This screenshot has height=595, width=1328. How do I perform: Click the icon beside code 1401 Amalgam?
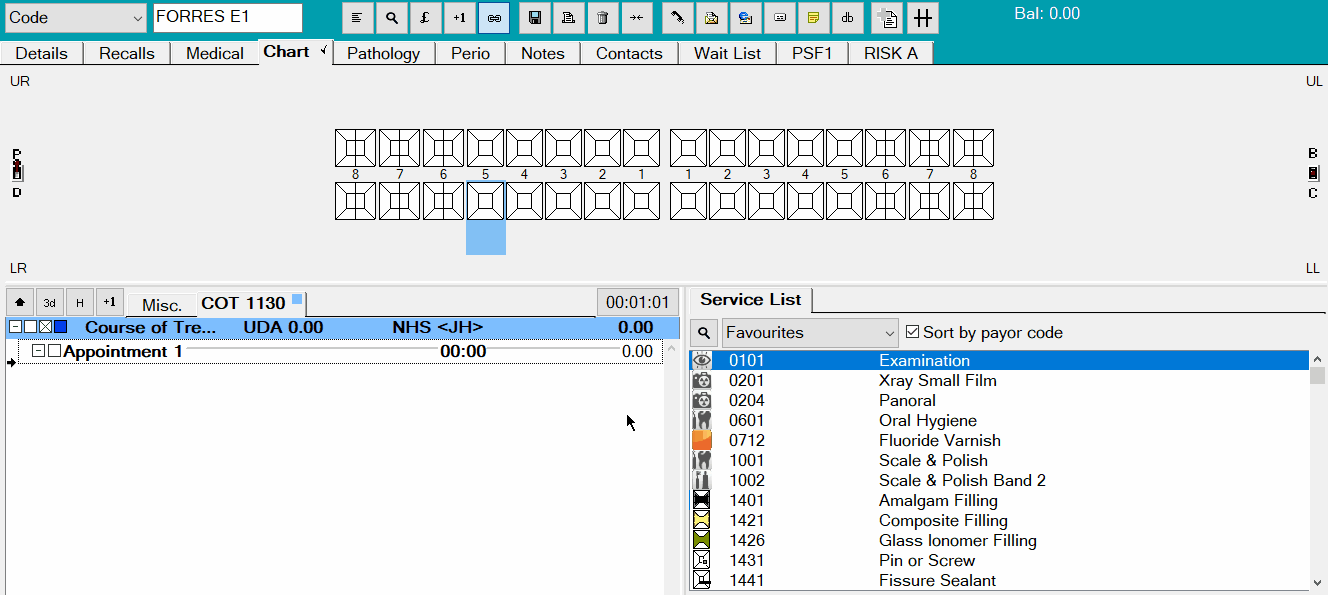coord(702,501)
